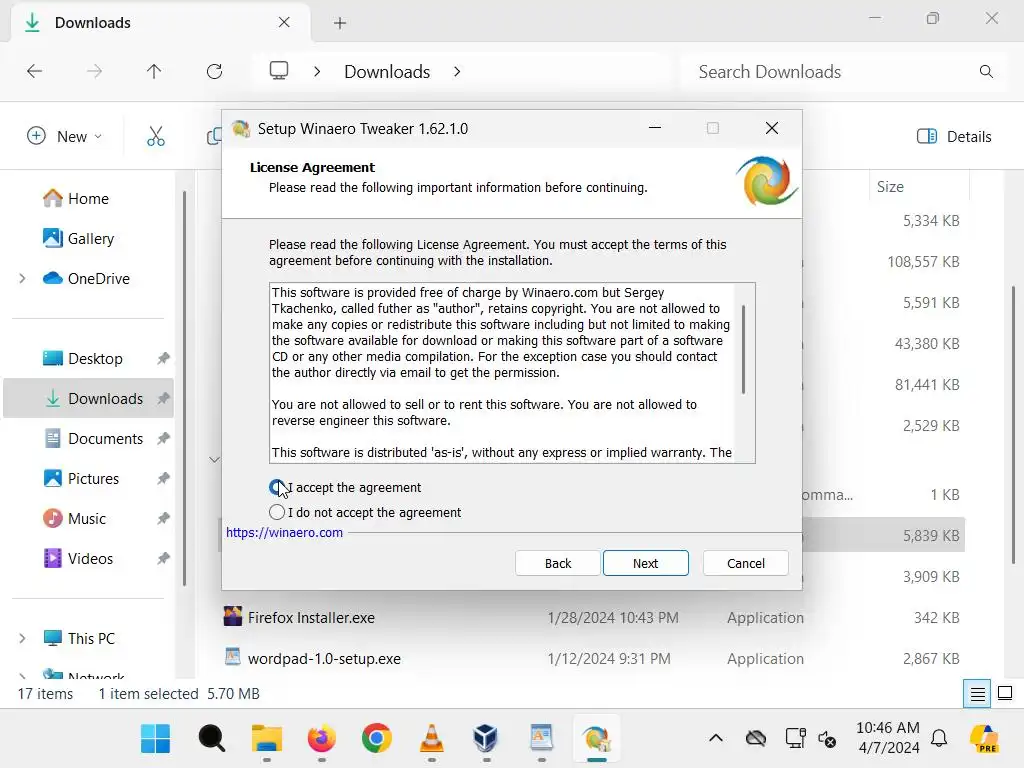Collapse the group chevron in file list
Screen dimensions: 1024x768
214,460
